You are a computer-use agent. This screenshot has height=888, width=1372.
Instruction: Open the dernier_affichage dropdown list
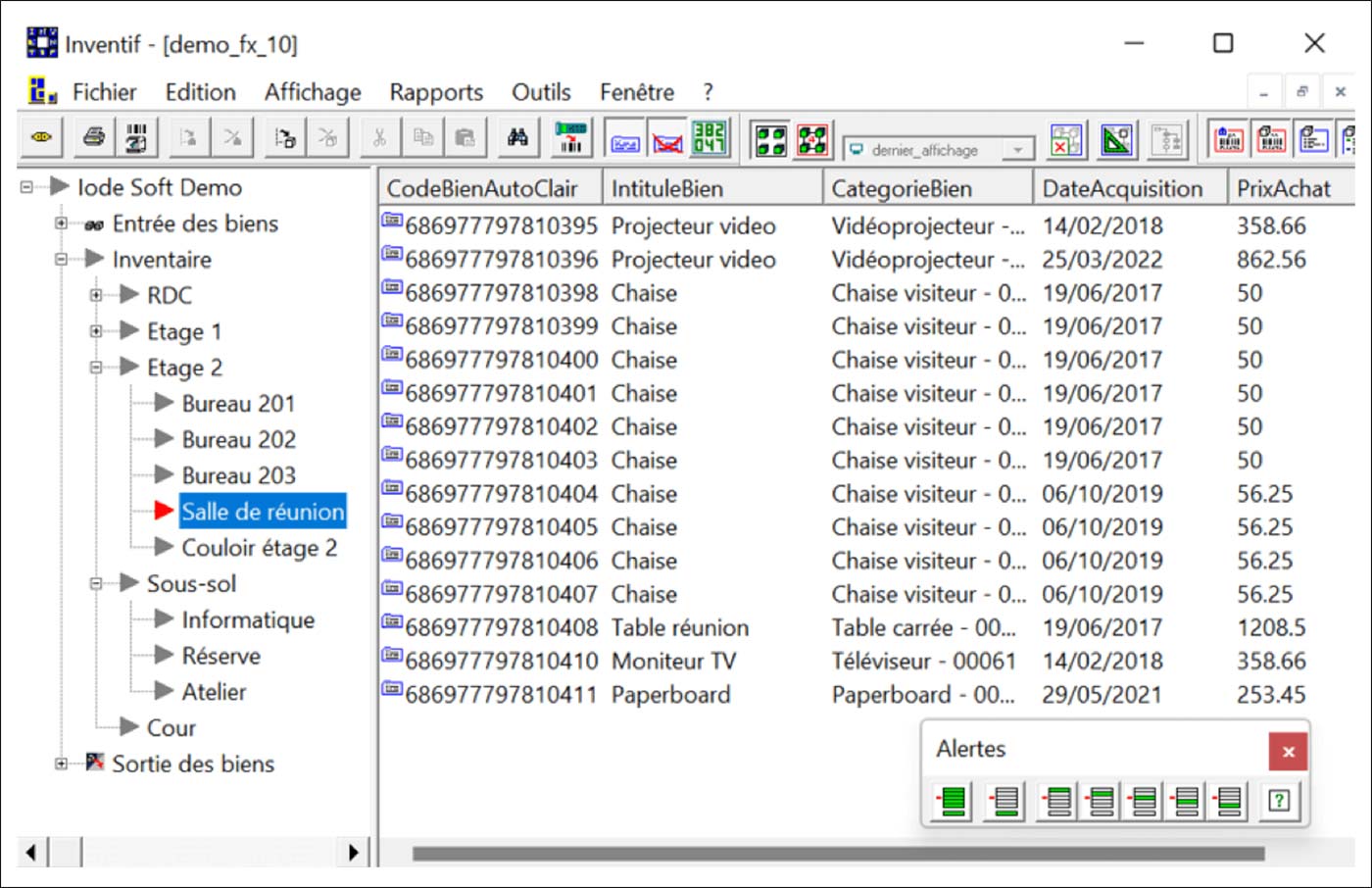click(1018, 150)
